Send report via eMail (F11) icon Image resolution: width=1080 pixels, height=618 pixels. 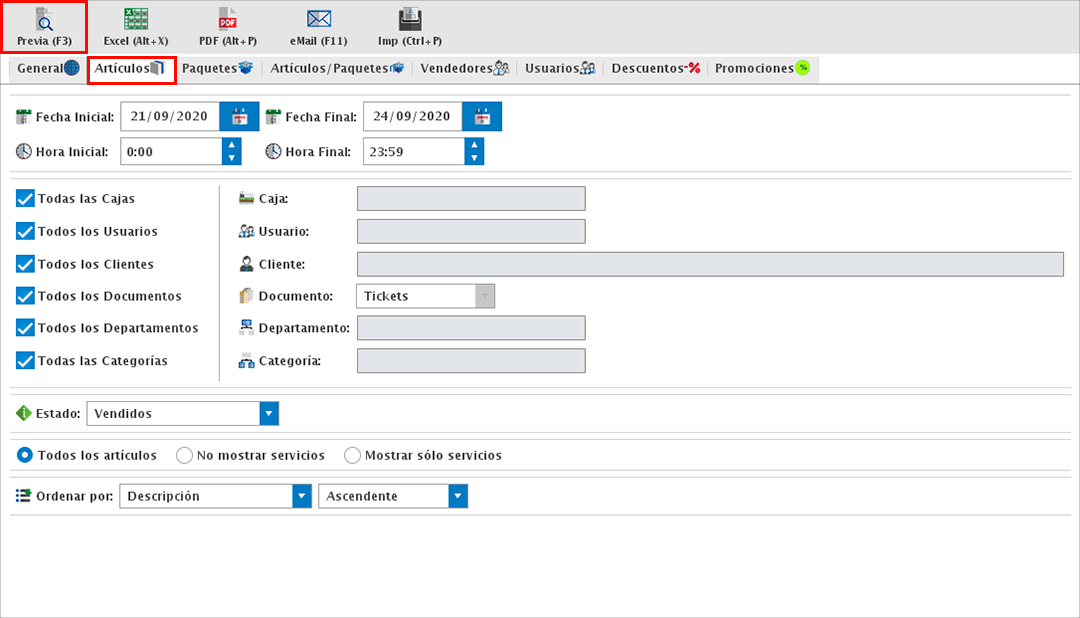click(319, 20)
